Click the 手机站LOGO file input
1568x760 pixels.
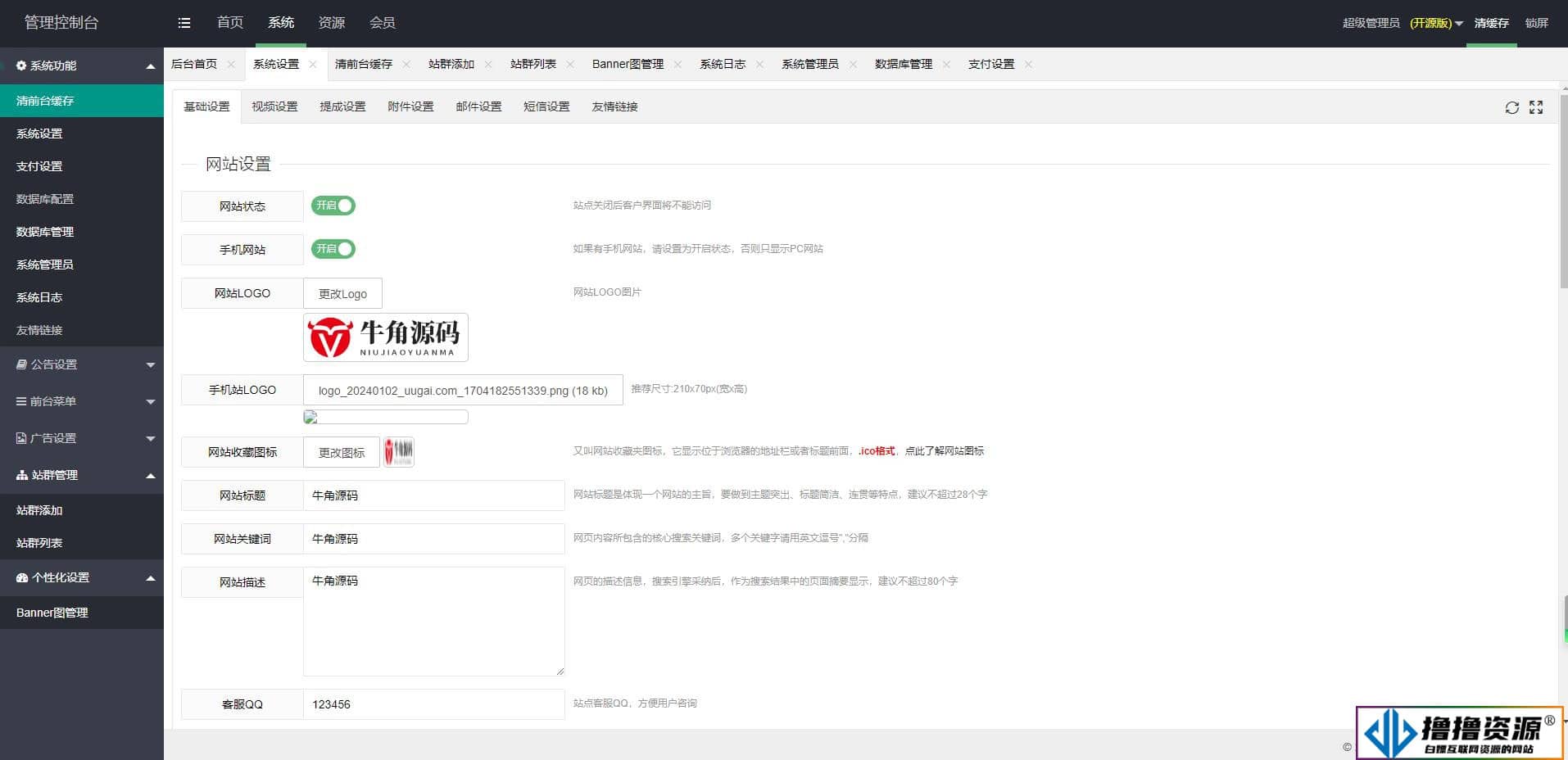pos(463,391)
